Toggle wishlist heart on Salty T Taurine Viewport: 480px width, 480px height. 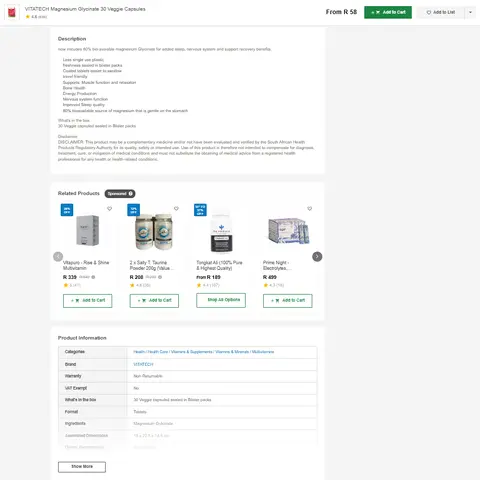click(x=176, y=209)
